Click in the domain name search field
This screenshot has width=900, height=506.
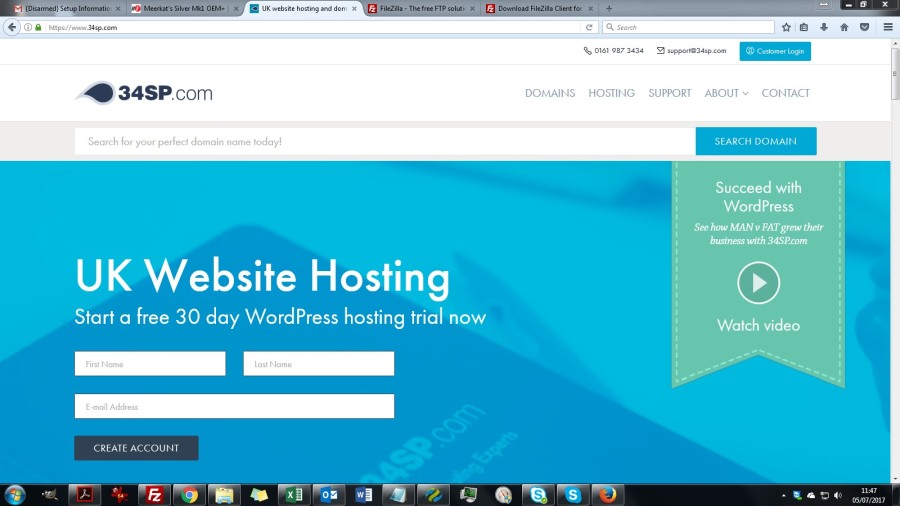[x=385, y=141]
